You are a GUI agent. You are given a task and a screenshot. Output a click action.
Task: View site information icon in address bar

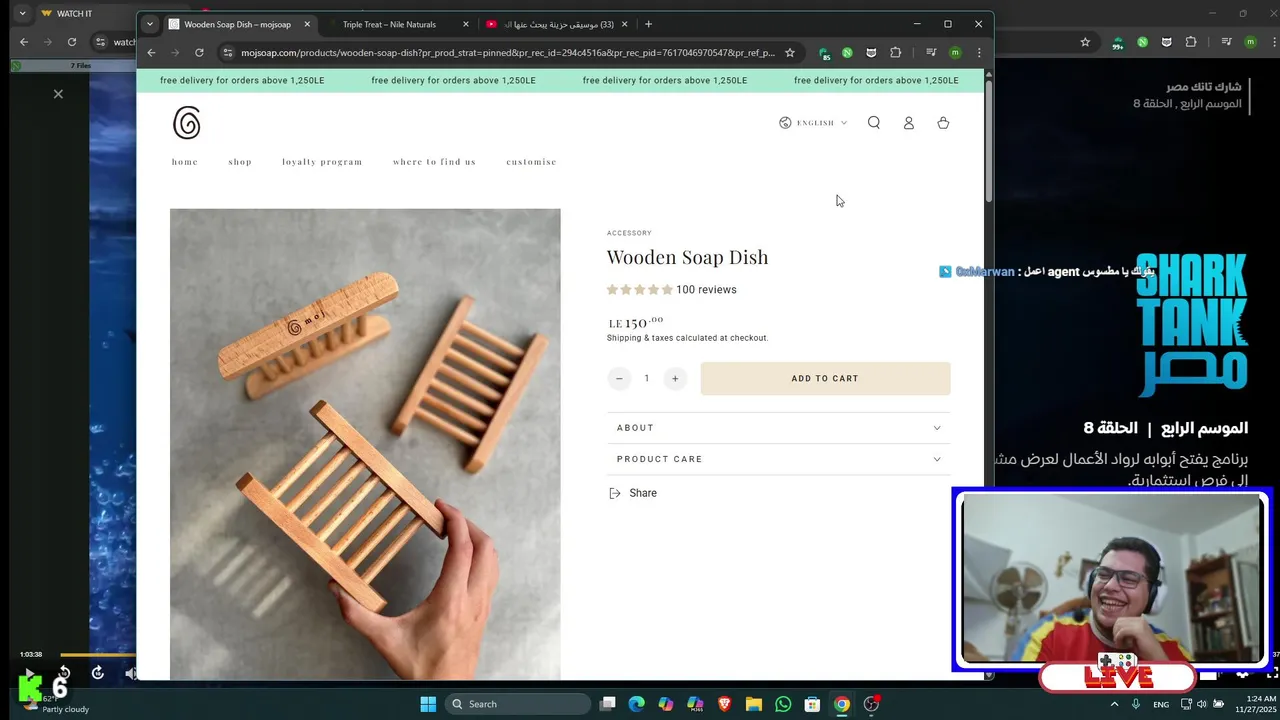[x=228, y=53]
